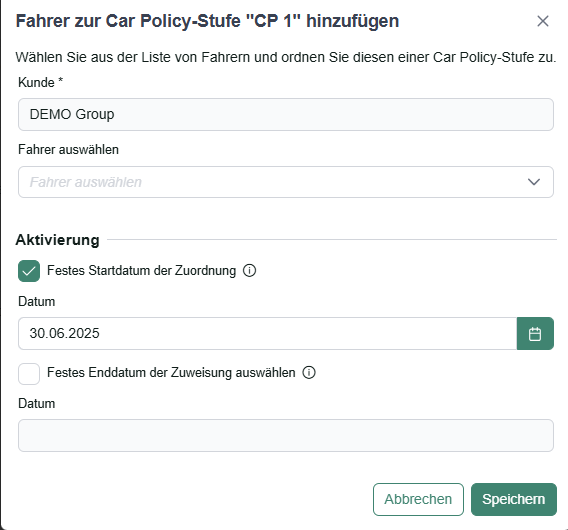The image size is (568, 530).
Task: Close the add driver dialog with X
Action: pos(543,21)
